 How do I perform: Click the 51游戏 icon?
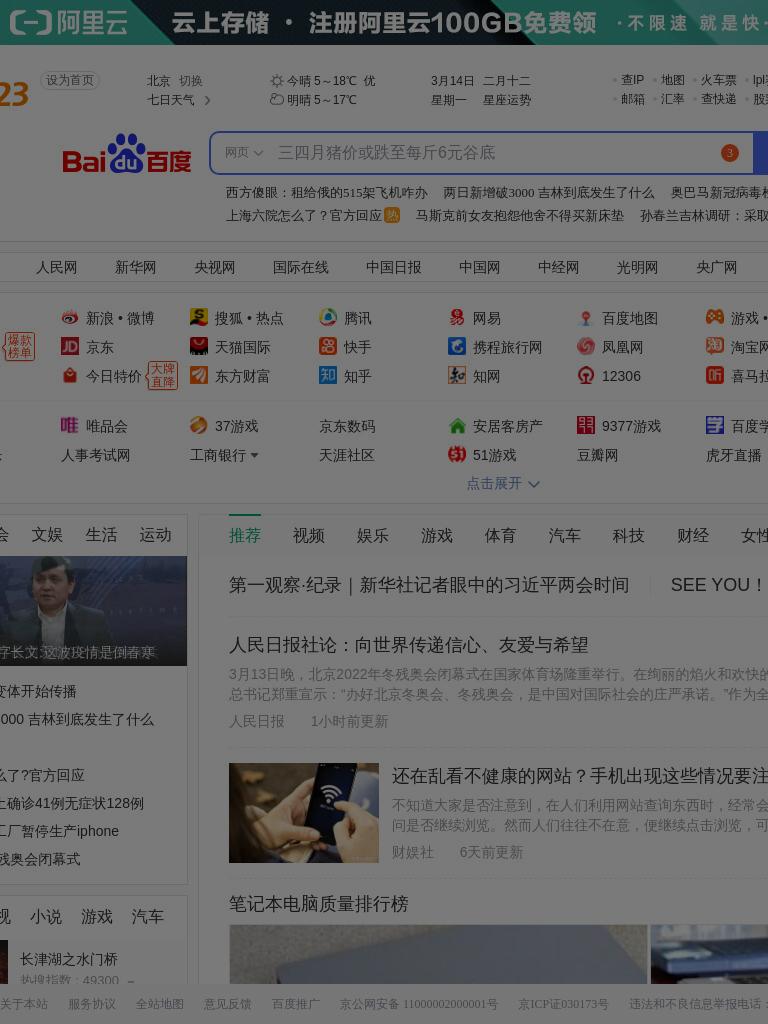point(456,454)
